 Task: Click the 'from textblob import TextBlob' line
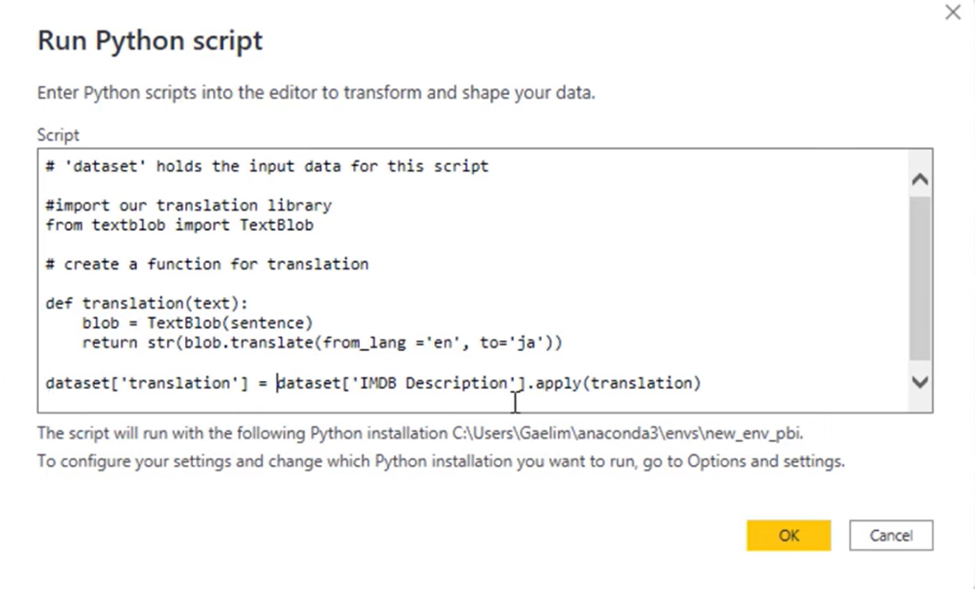click(180, 225)
